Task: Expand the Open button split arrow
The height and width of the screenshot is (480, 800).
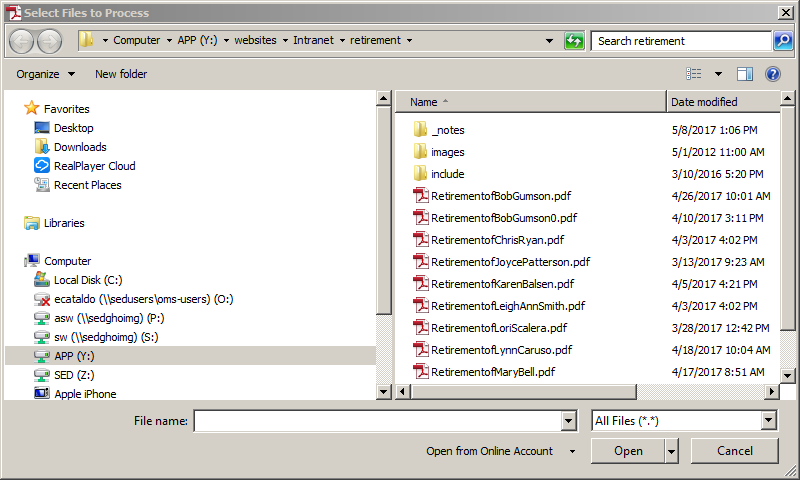Action: [x=671, y=451]
